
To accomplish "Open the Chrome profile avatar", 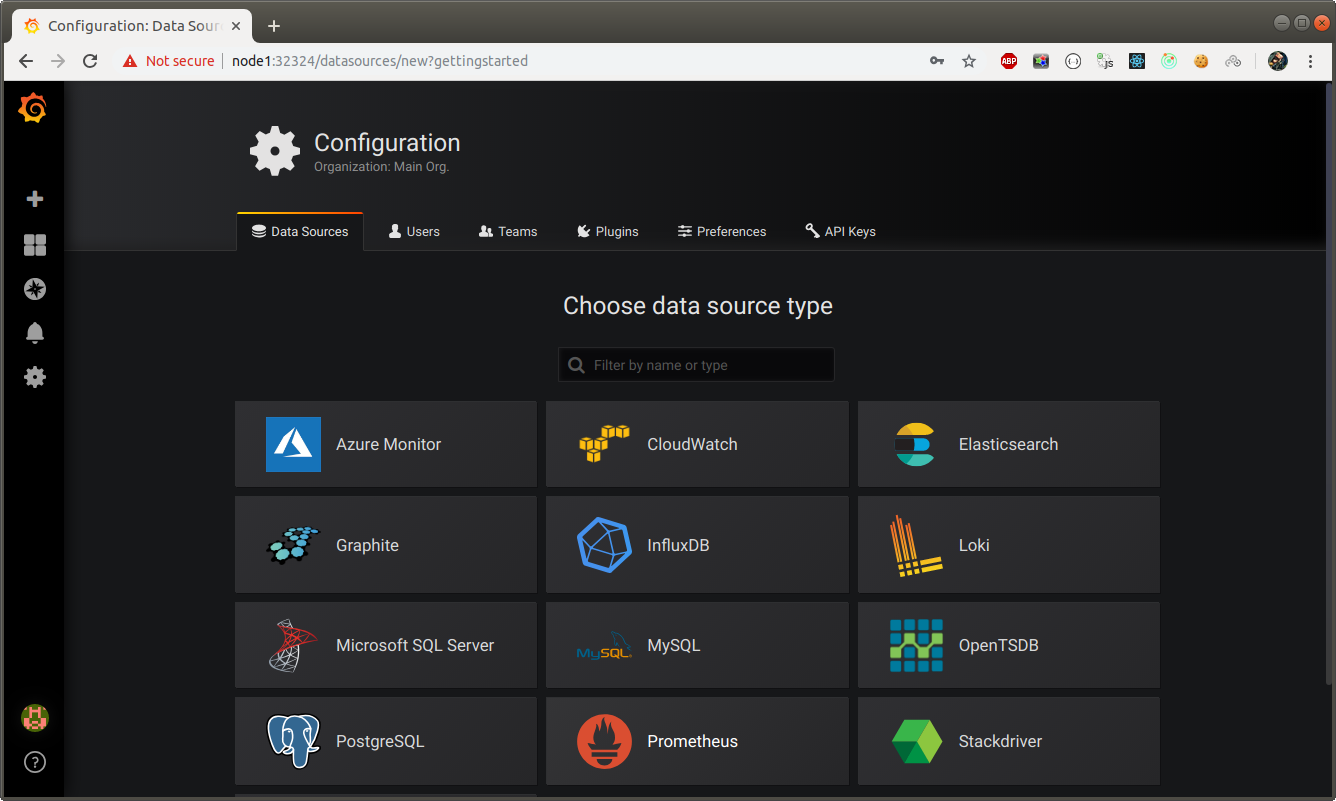I will (x=1278, y=61).
